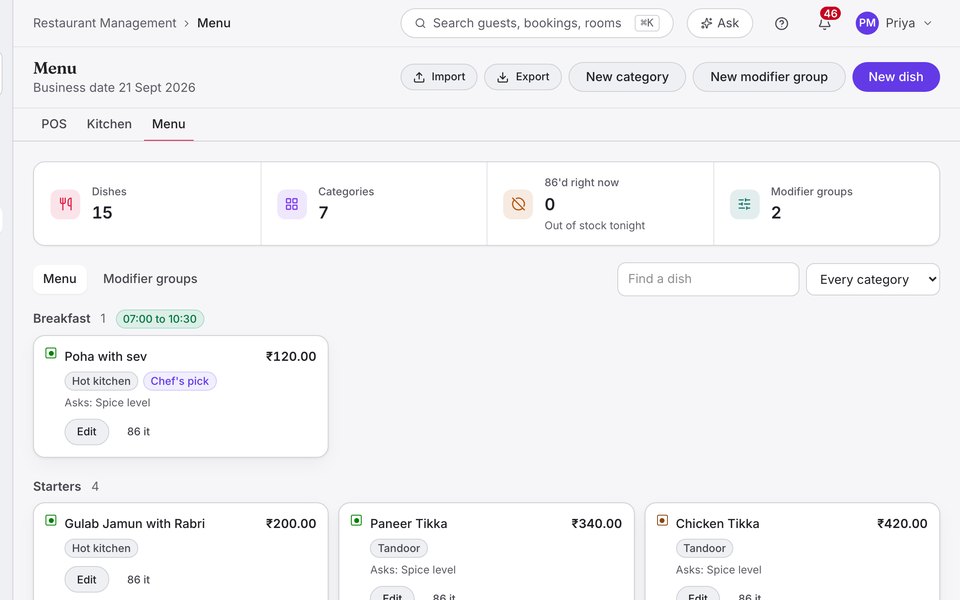960x600 pixels.
Task: Create a New category
Action: (627, 77)
